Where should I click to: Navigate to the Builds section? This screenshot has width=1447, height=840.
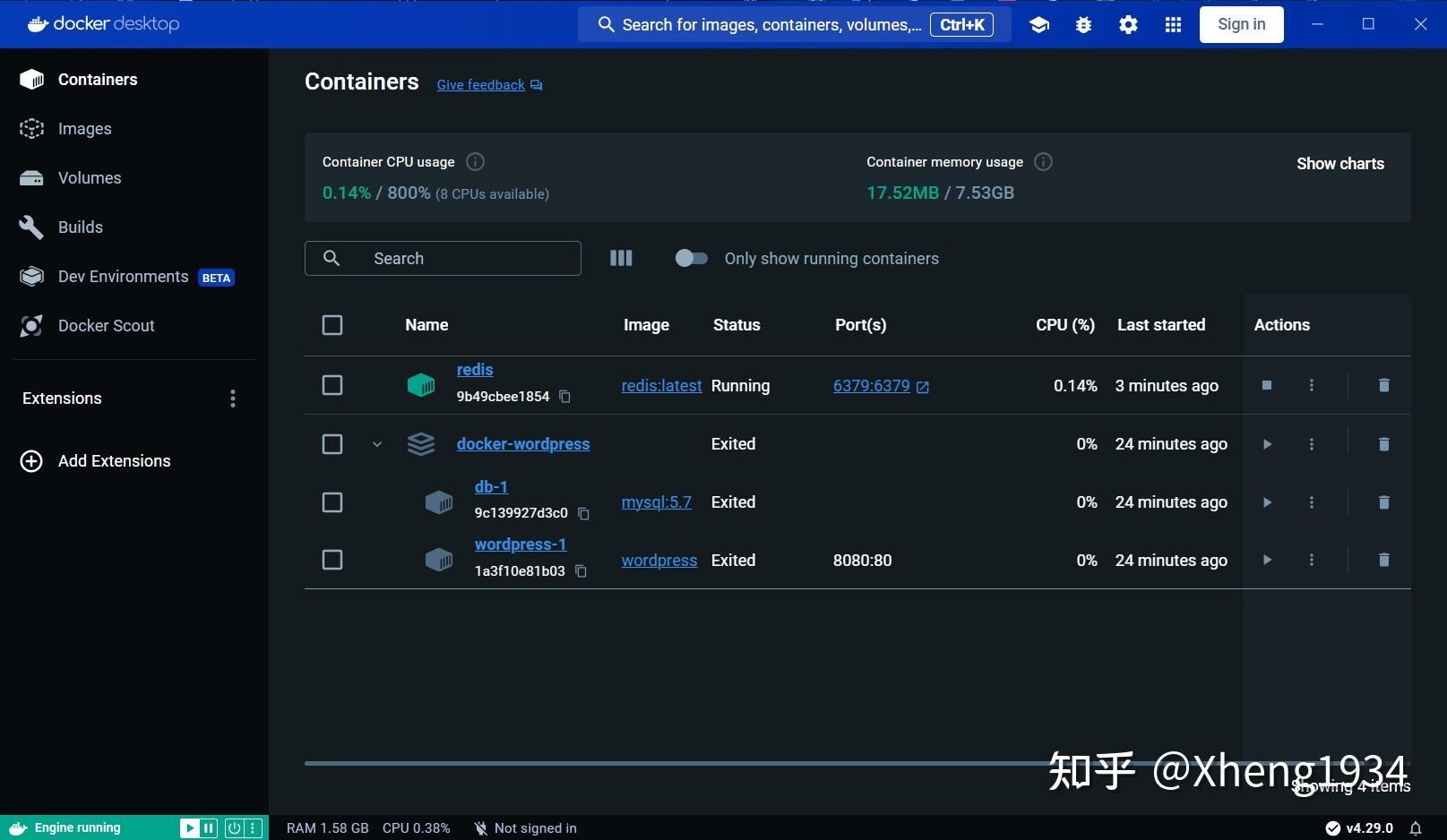80,227
